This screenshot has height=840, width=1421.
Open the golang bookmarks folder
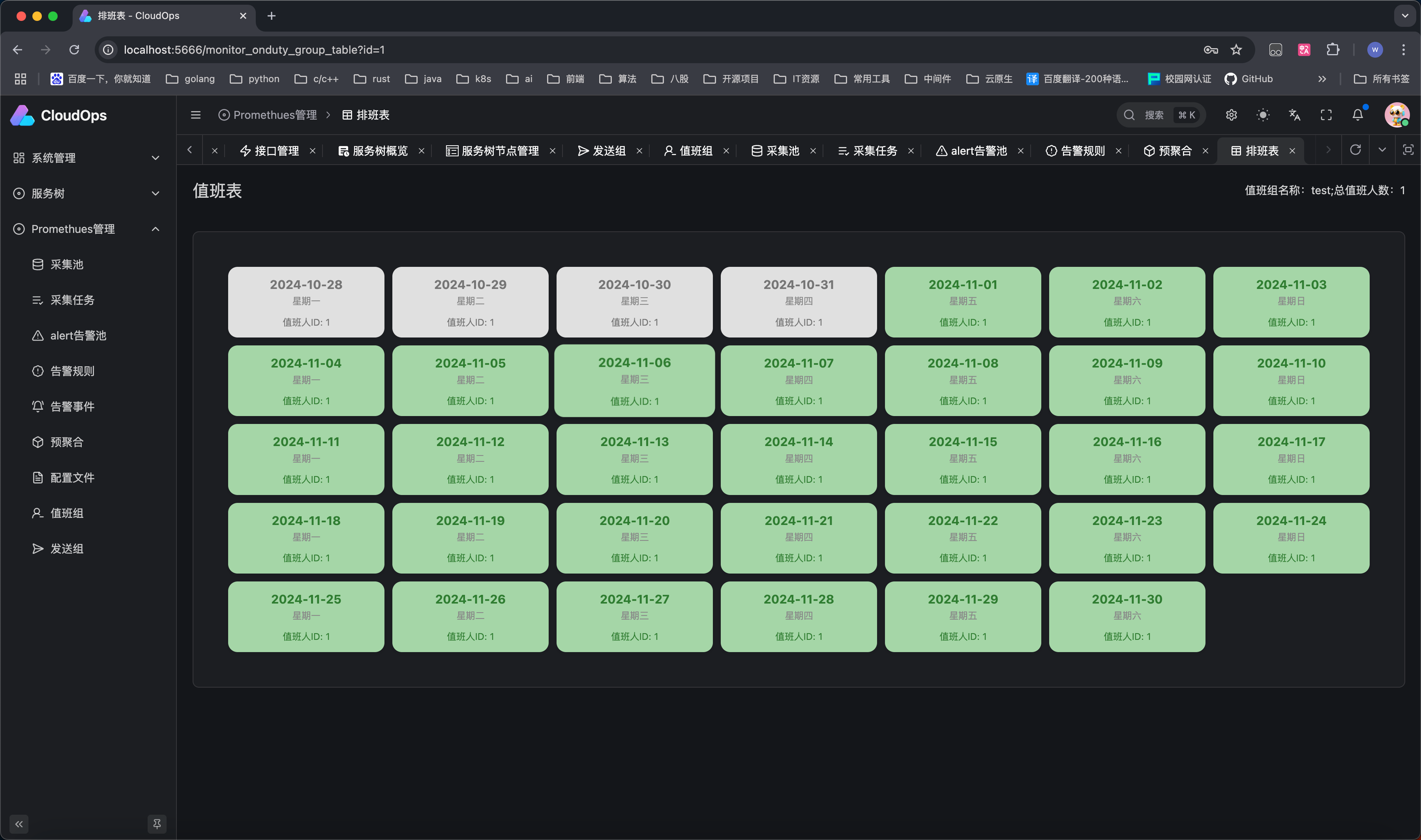[190, 79]
